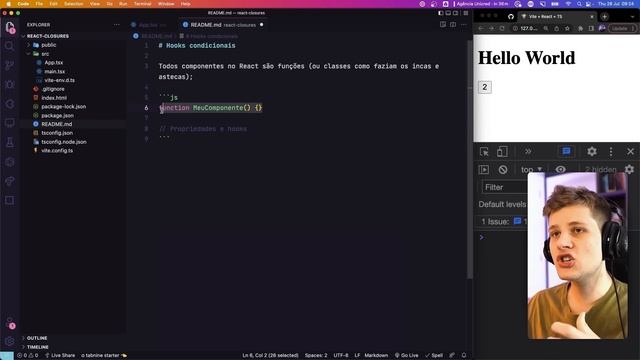Go forward in the browser

pos(491,28)
